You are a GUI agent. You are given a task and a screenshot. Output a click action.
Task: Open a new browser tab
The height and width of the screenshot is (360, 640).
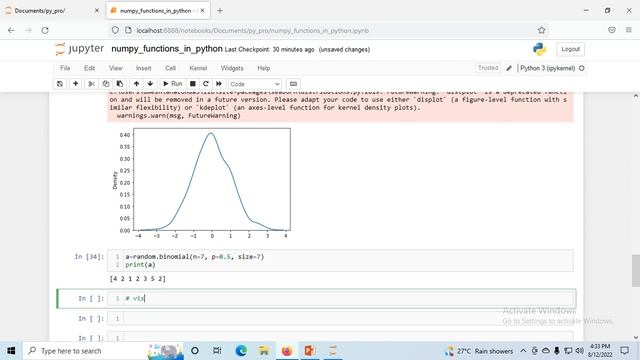coord(220,11)
